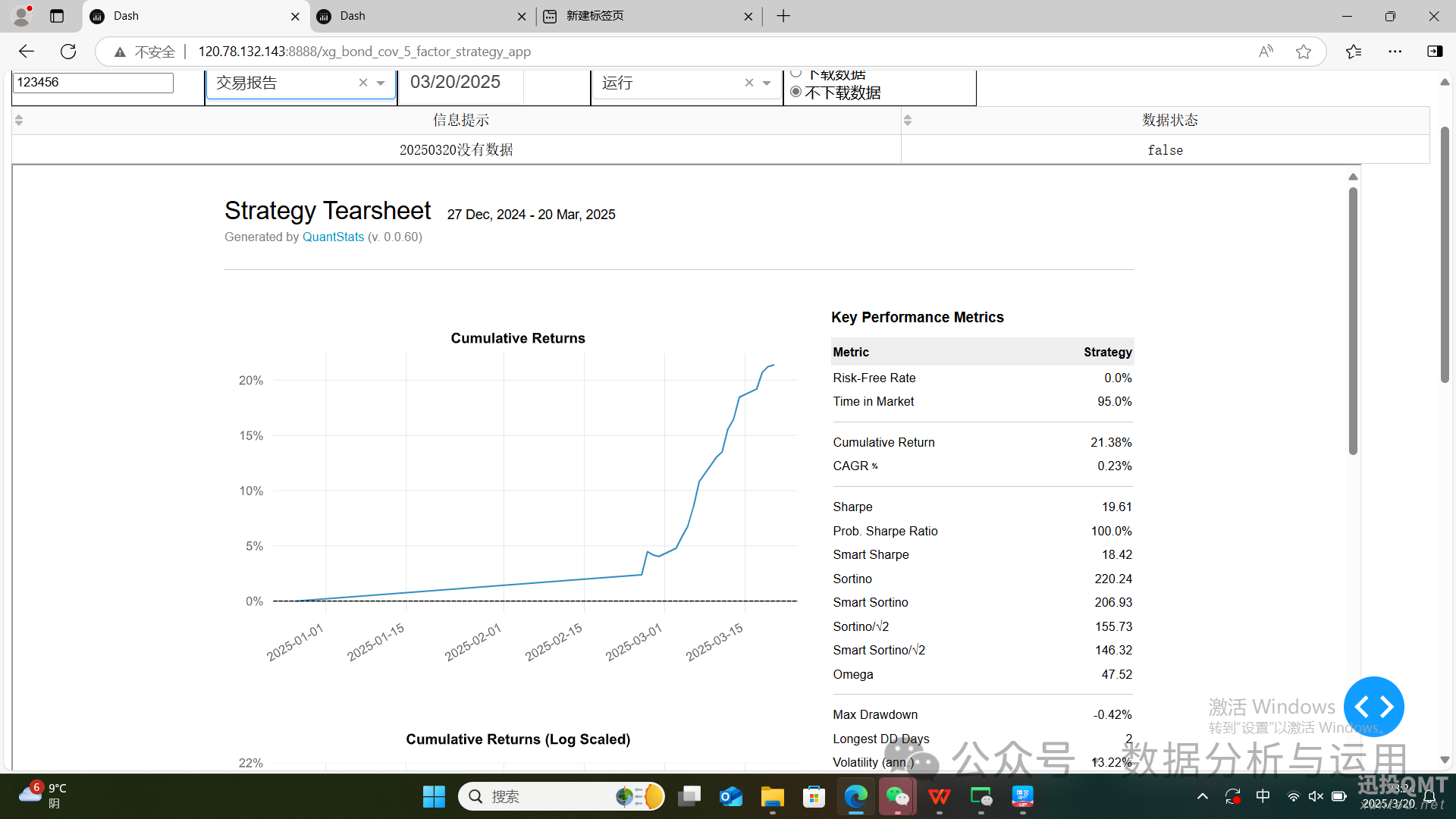Sort the 信息提示 column
The width and height of the screenshot is (1456, 819).
click(19, 120)
